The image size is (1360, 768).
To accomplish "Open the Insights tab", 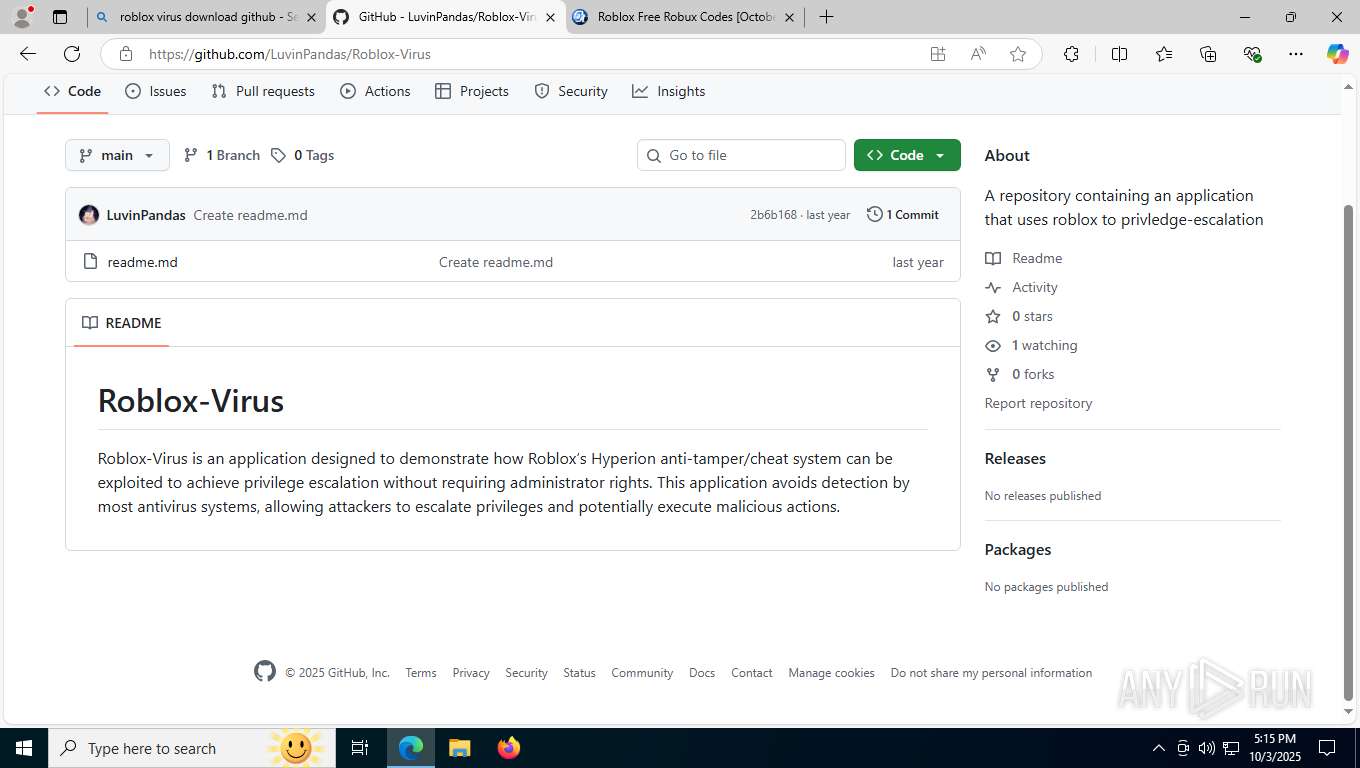I will (669, 91).
